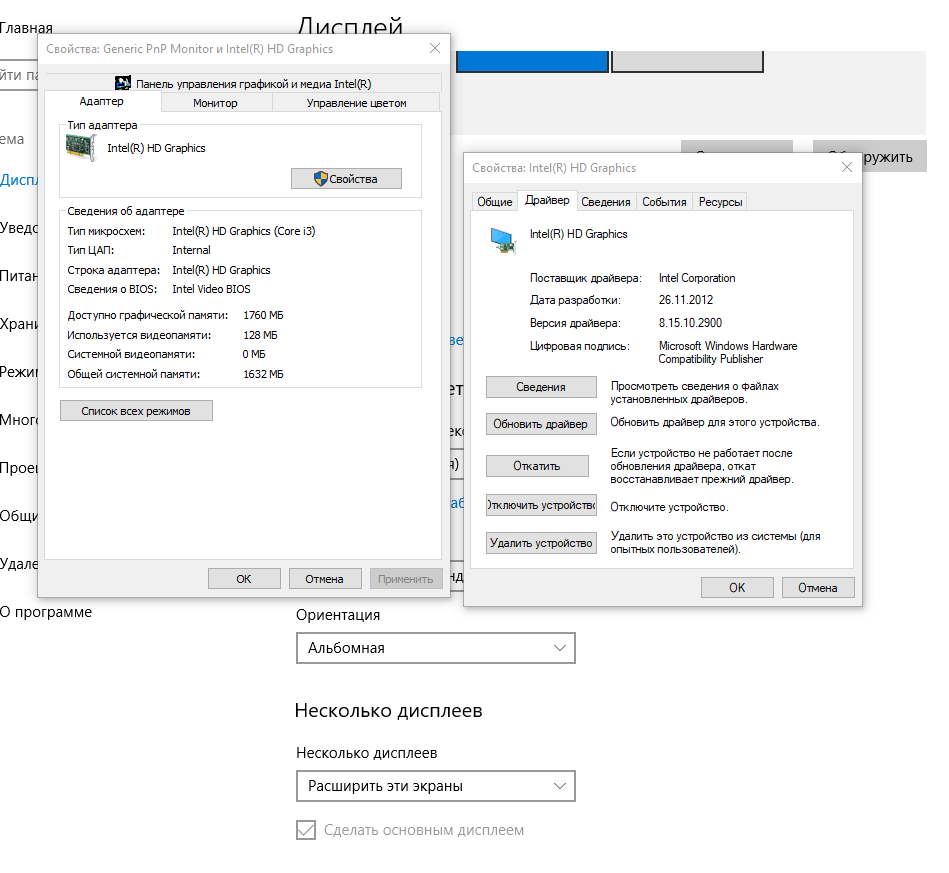Click the driver date 26.11.2012
Image resolution: width=949 pixels, height=873 pixels.
pos(686,300)
